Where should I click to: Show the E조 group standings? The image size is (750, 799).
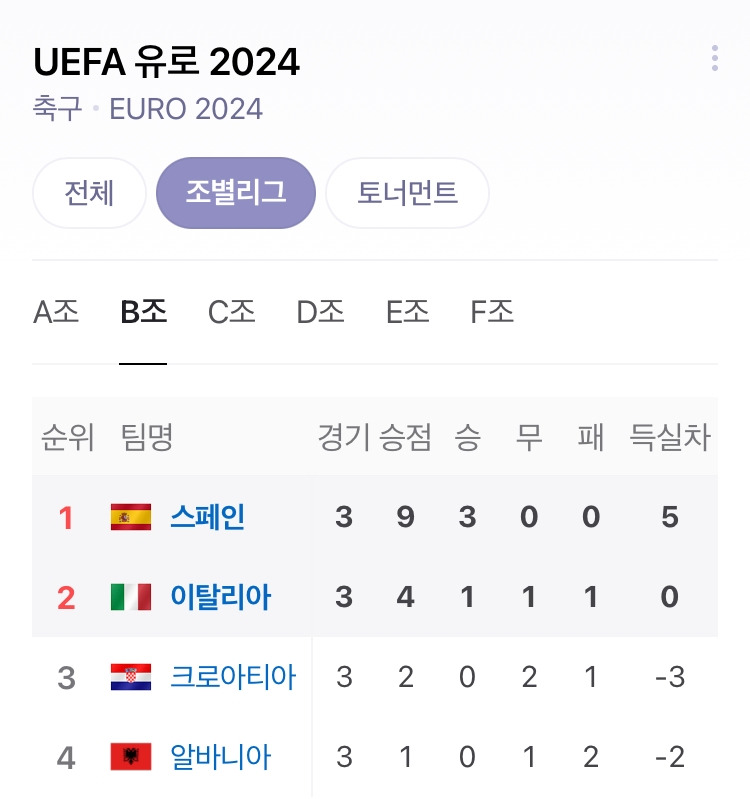click(407, 313)
